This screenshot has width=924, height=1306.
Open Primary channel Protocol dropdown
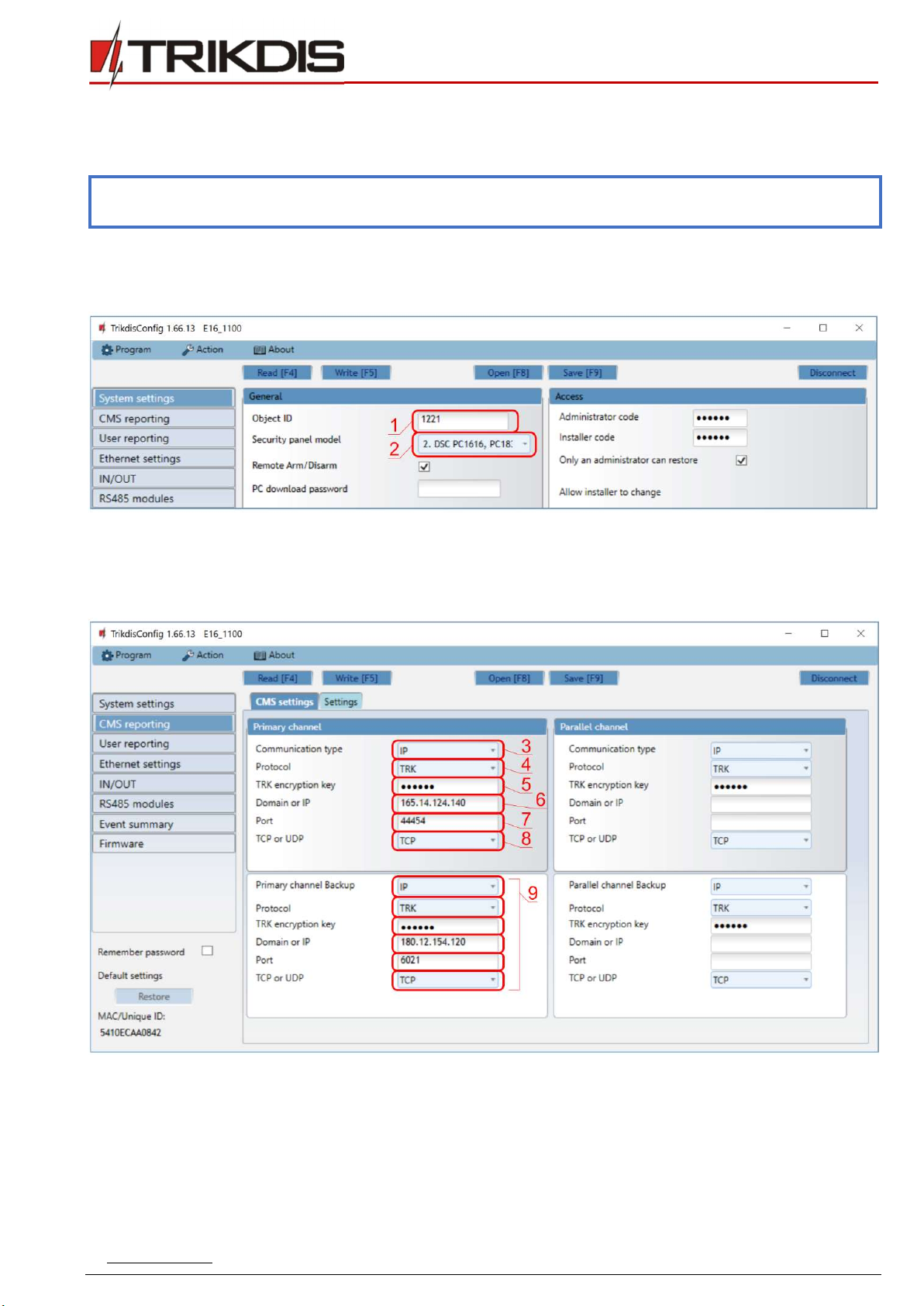click(447, 769)
